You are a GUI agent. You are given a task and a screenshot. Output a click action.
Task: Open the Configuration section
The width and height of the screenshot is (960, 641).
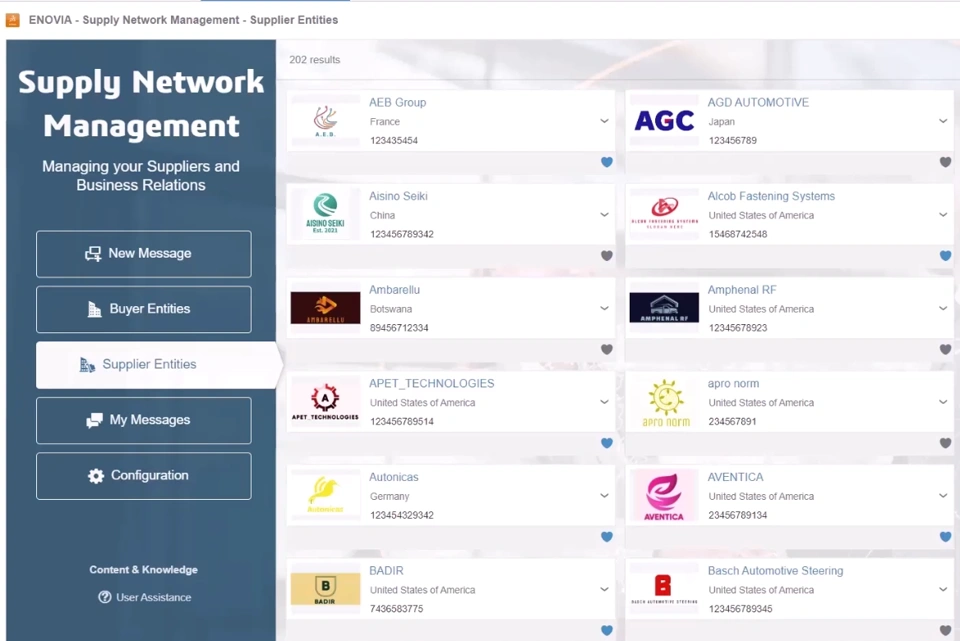pyautogui.click(x=143, y=476)
